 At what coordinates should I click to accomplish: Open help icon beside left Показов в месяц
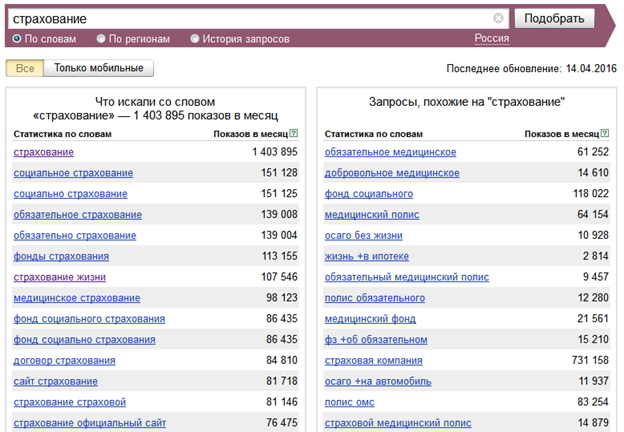(x=294, y=133)
